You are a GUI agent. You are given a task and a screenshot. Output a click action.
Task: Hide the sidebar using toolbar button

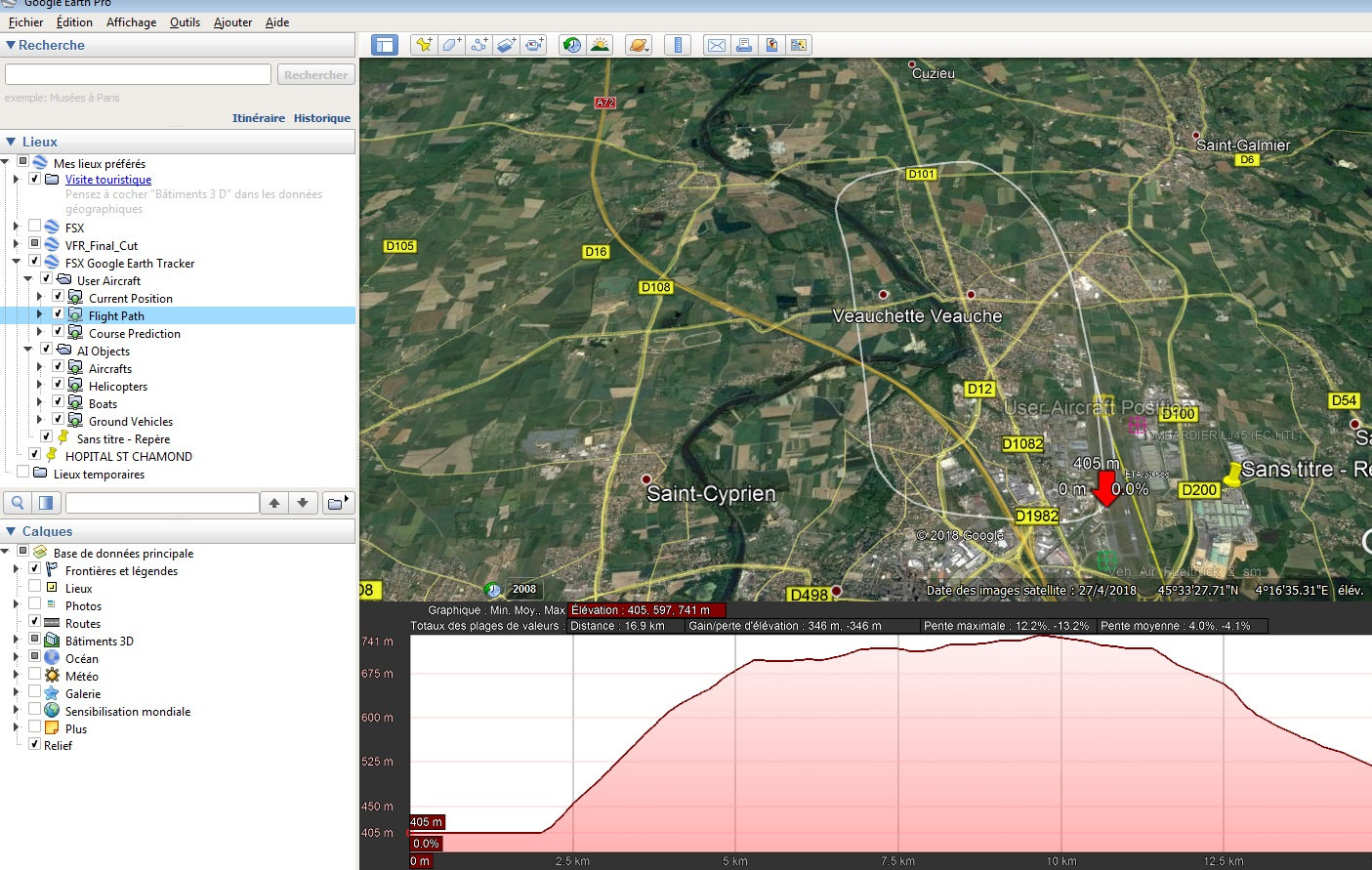pos(385,45)
